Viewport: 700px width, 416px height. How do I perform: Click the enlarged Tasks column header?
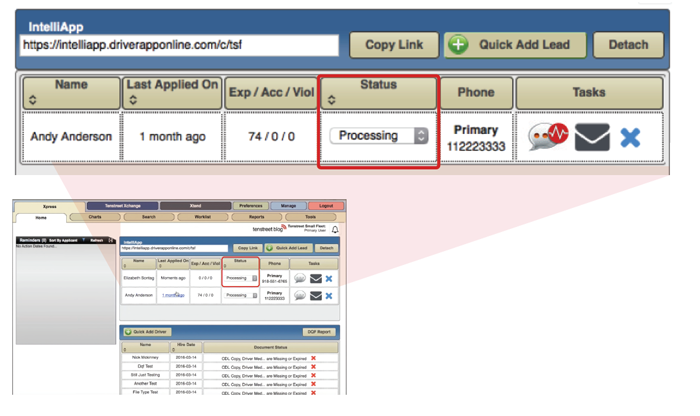(x=589, y=92)
